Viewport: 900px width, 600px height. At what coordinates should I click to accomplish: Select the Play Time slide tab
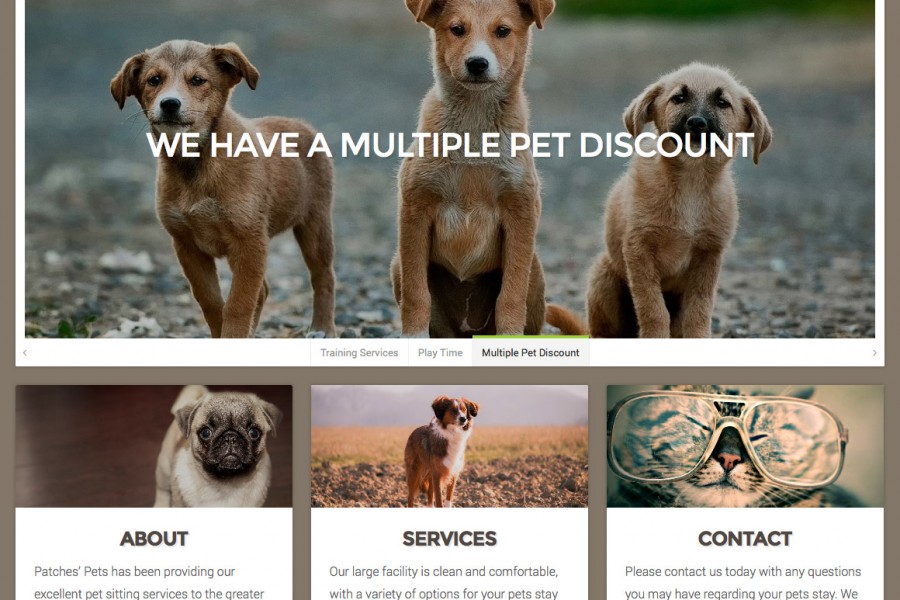click(x=440, y=353)
